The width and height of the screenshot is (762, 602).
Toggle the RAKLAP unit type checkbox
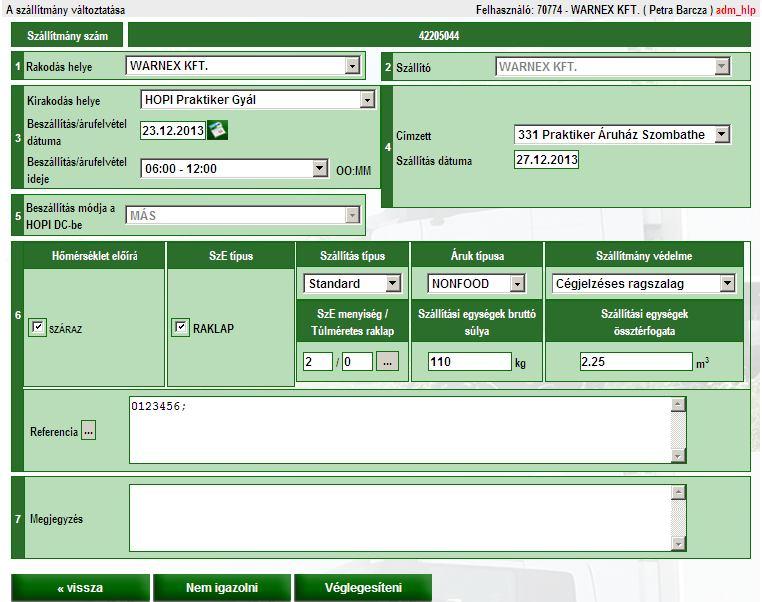click(180, 327)
